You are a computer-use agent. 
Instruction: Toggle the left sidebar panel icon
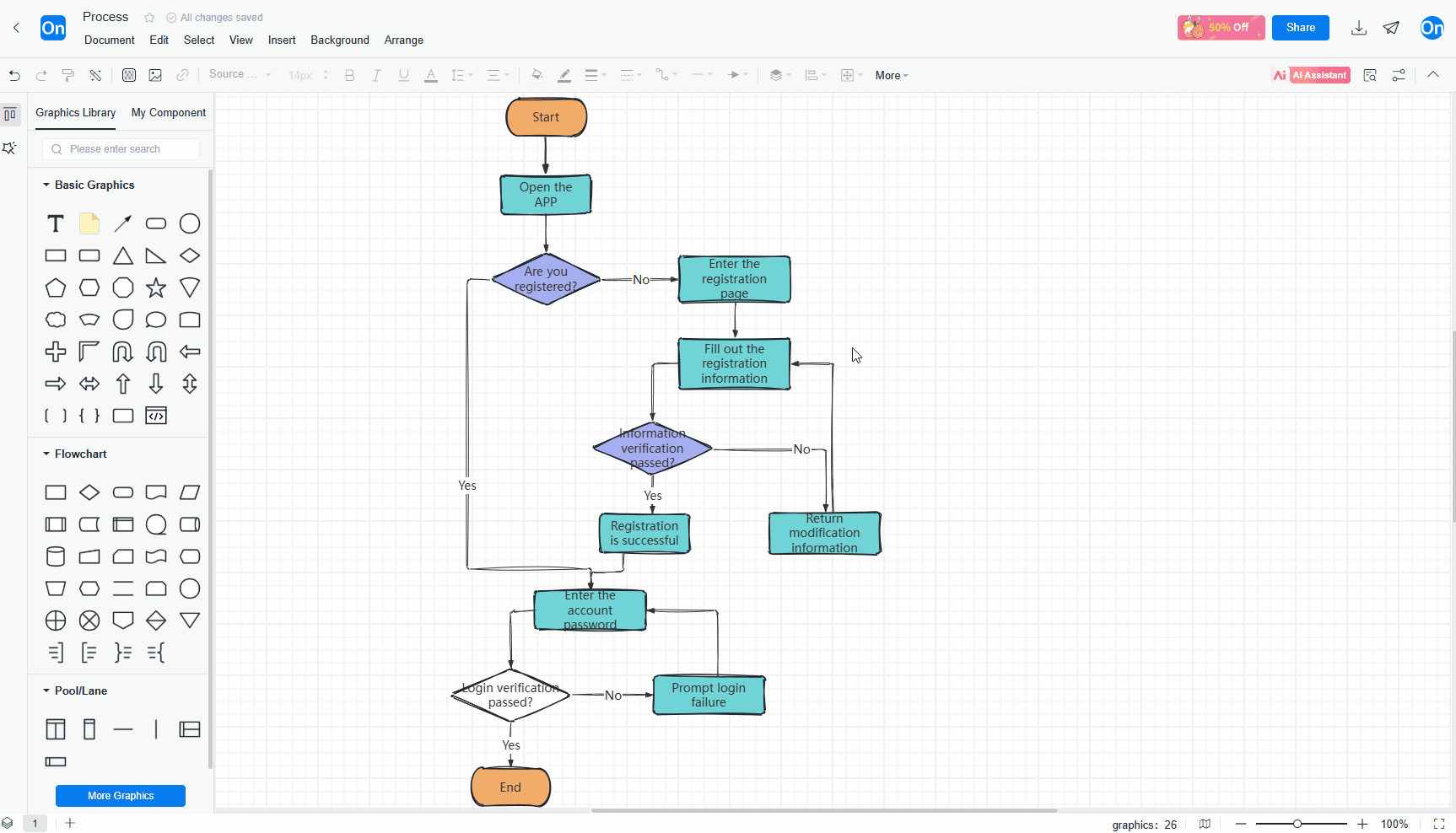pos(10,114)
